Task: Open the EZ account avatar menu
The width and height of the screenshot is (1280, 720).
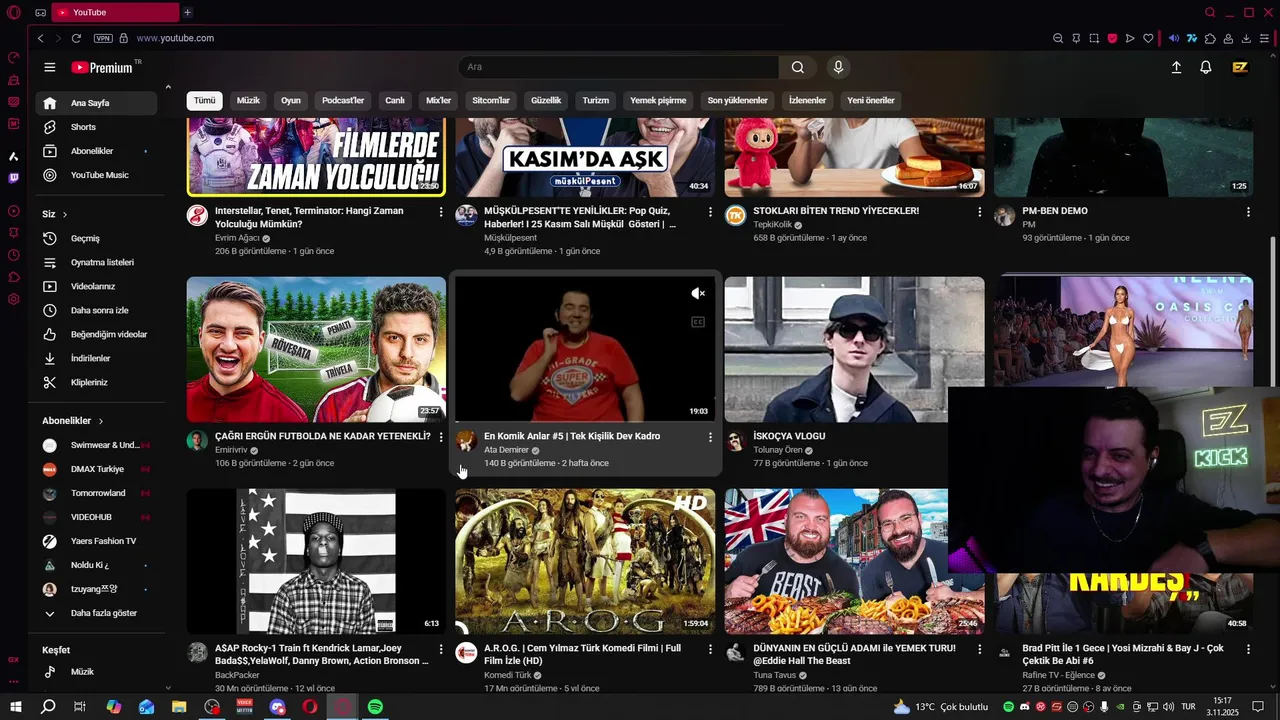Action: [1240, 67]
